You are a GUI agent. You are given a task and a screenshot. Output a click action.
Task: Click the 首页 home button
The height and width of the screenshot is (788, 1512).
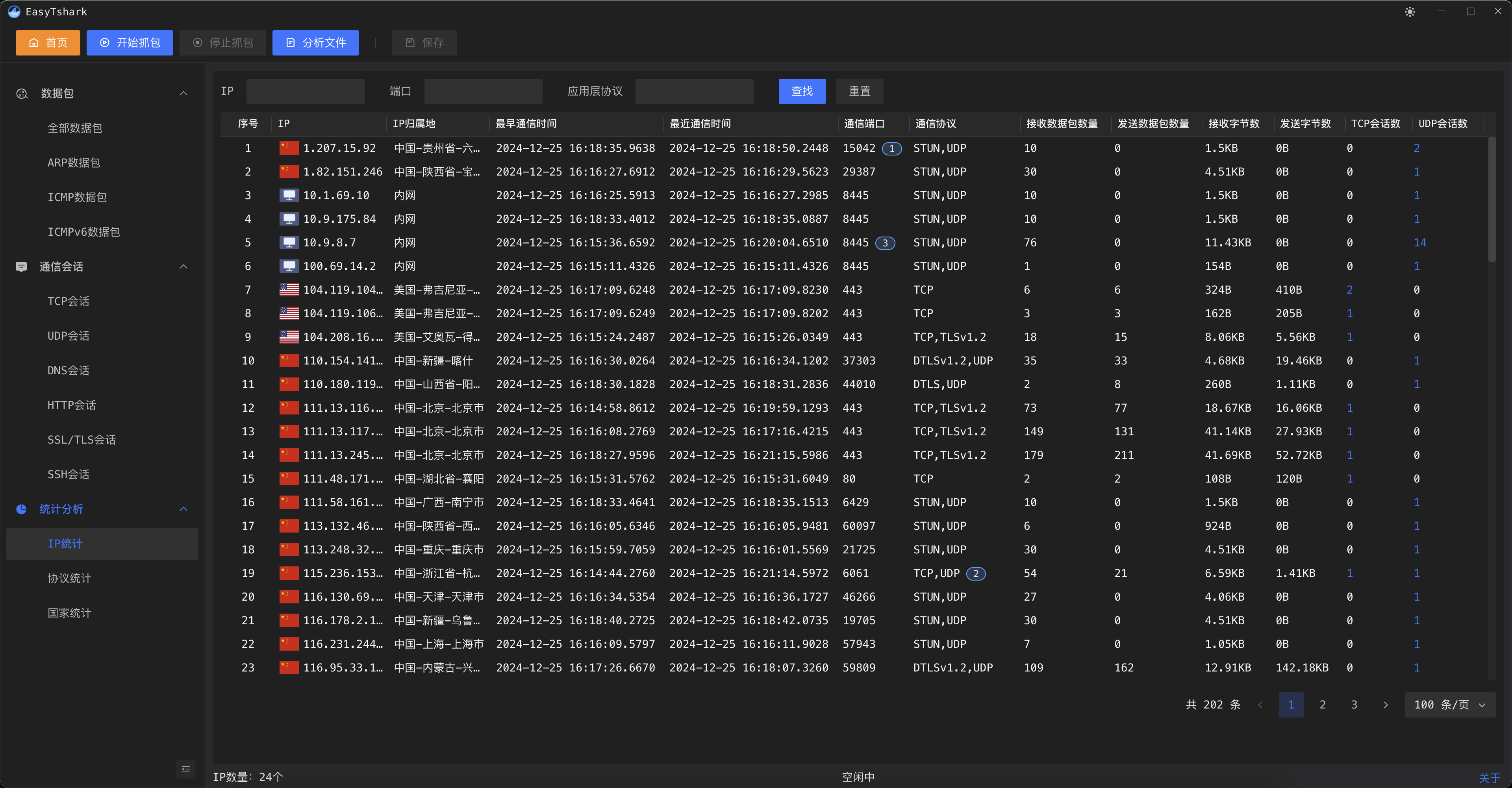[48, 43]
